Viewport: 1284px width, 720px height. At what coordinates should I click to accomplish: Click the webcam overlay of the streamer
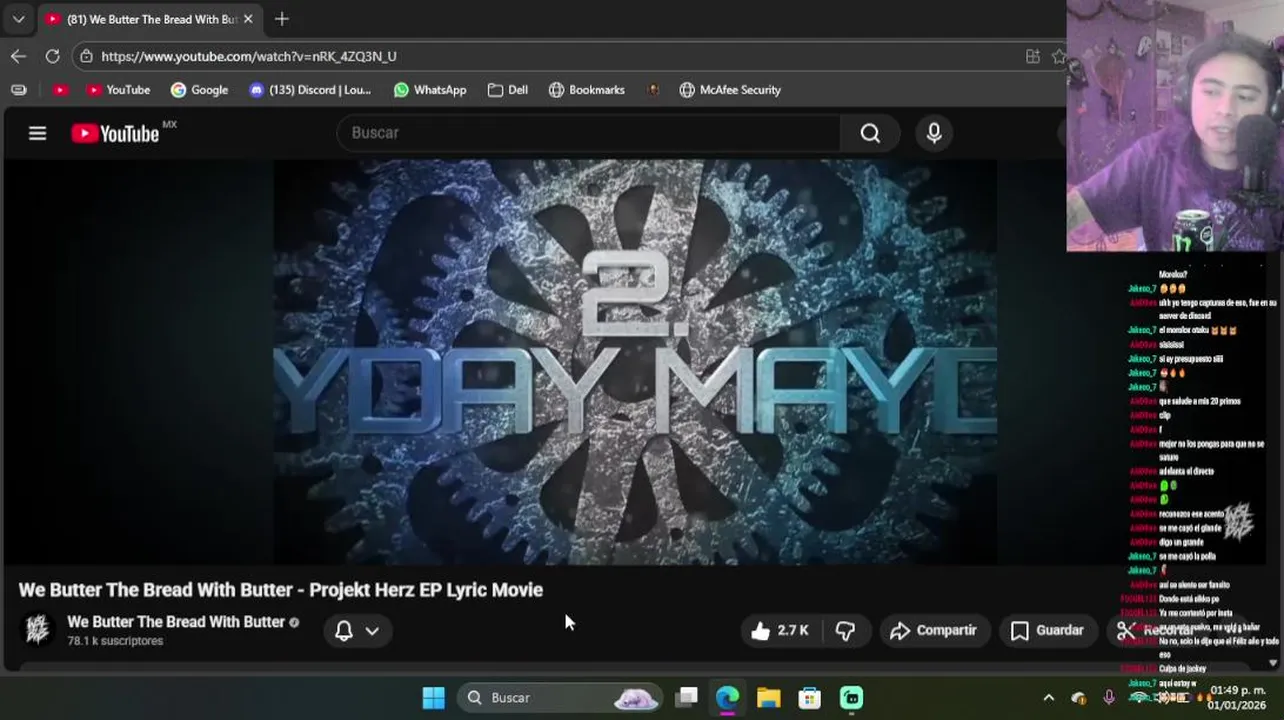pos(1175,125)
